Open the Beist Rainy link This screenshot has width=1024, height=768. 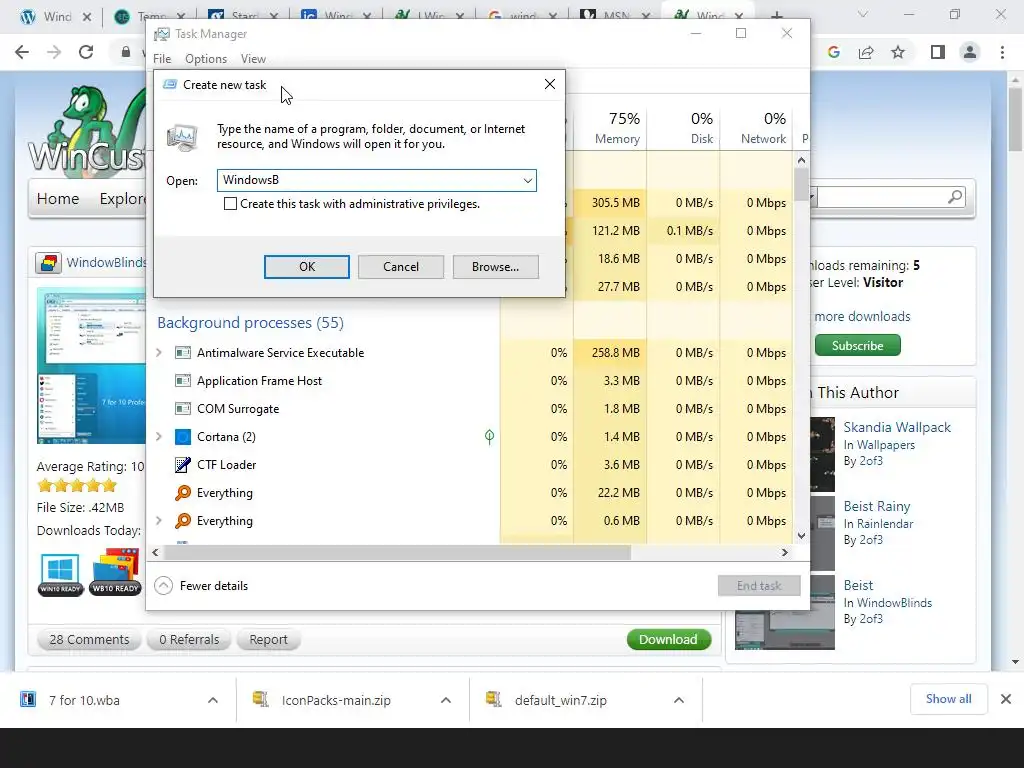pyautogui.click(x=876, y=506)
